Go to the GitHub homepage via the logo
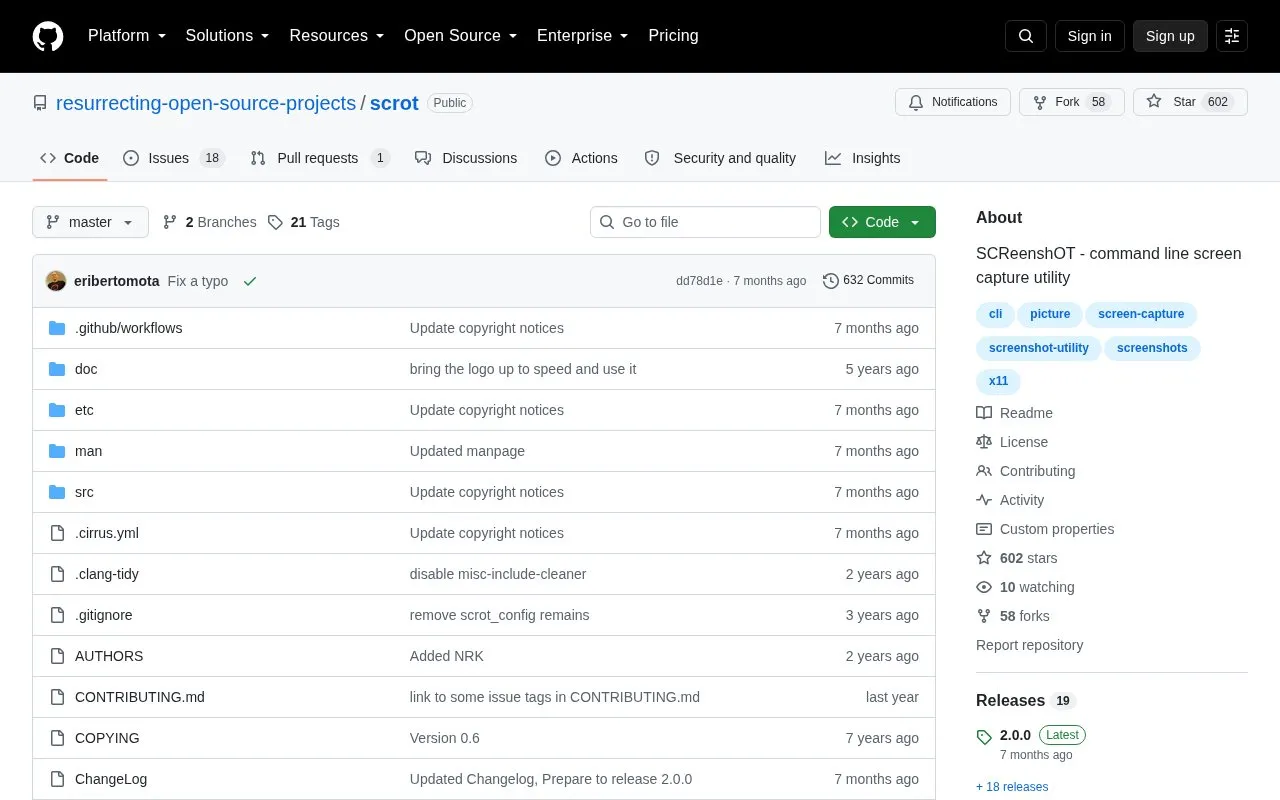Image resolution: width=1280 pixels, height=800 pixels. pyautogui.click(x=48, y=36)
